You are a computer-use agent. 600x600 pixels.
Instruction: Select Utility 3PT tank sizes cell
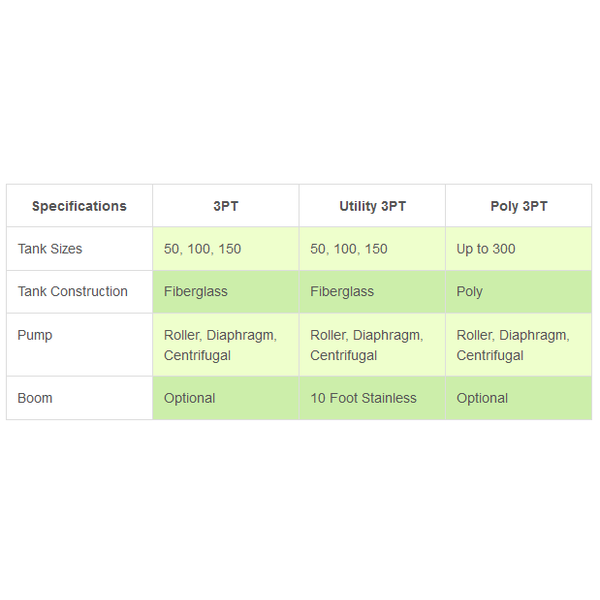pos(372,249)
